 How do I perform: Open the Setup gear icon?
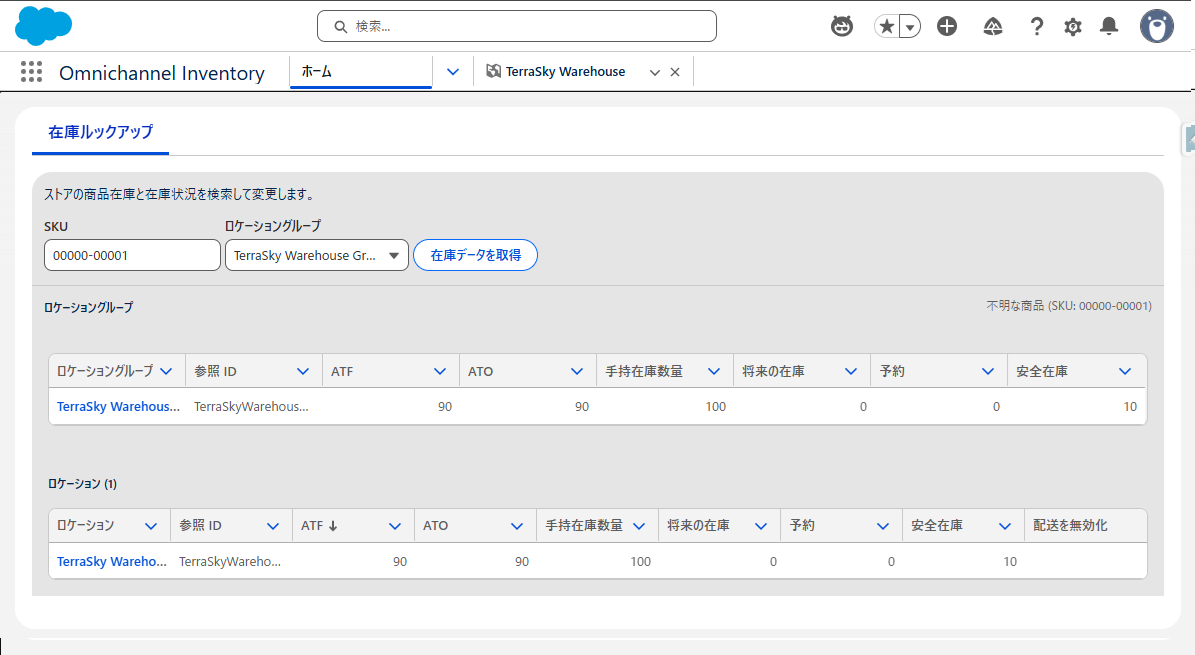click(1073, 27)
